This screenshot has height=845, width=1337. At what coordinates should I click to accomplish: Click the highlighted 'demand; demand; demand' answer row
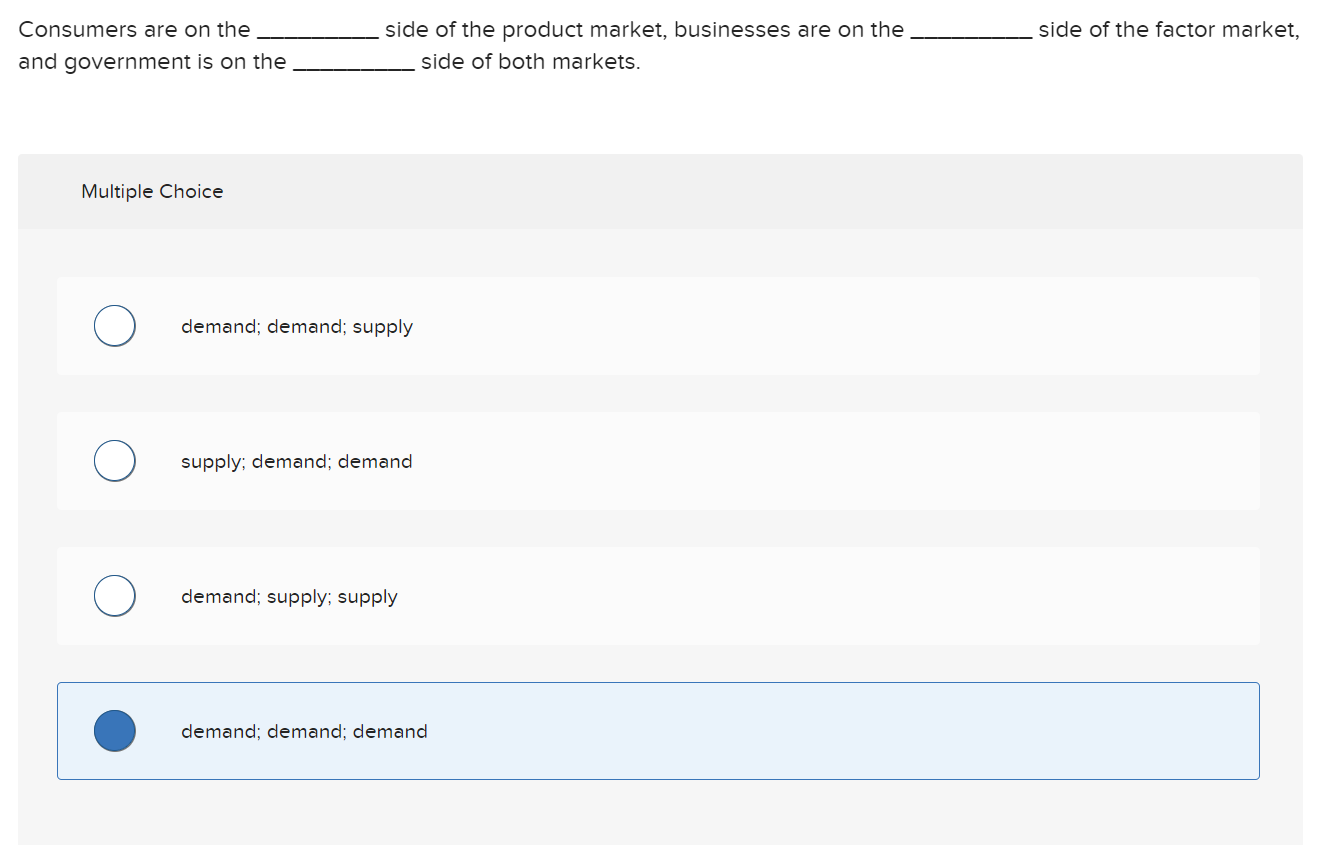click(x=659, y=730)
